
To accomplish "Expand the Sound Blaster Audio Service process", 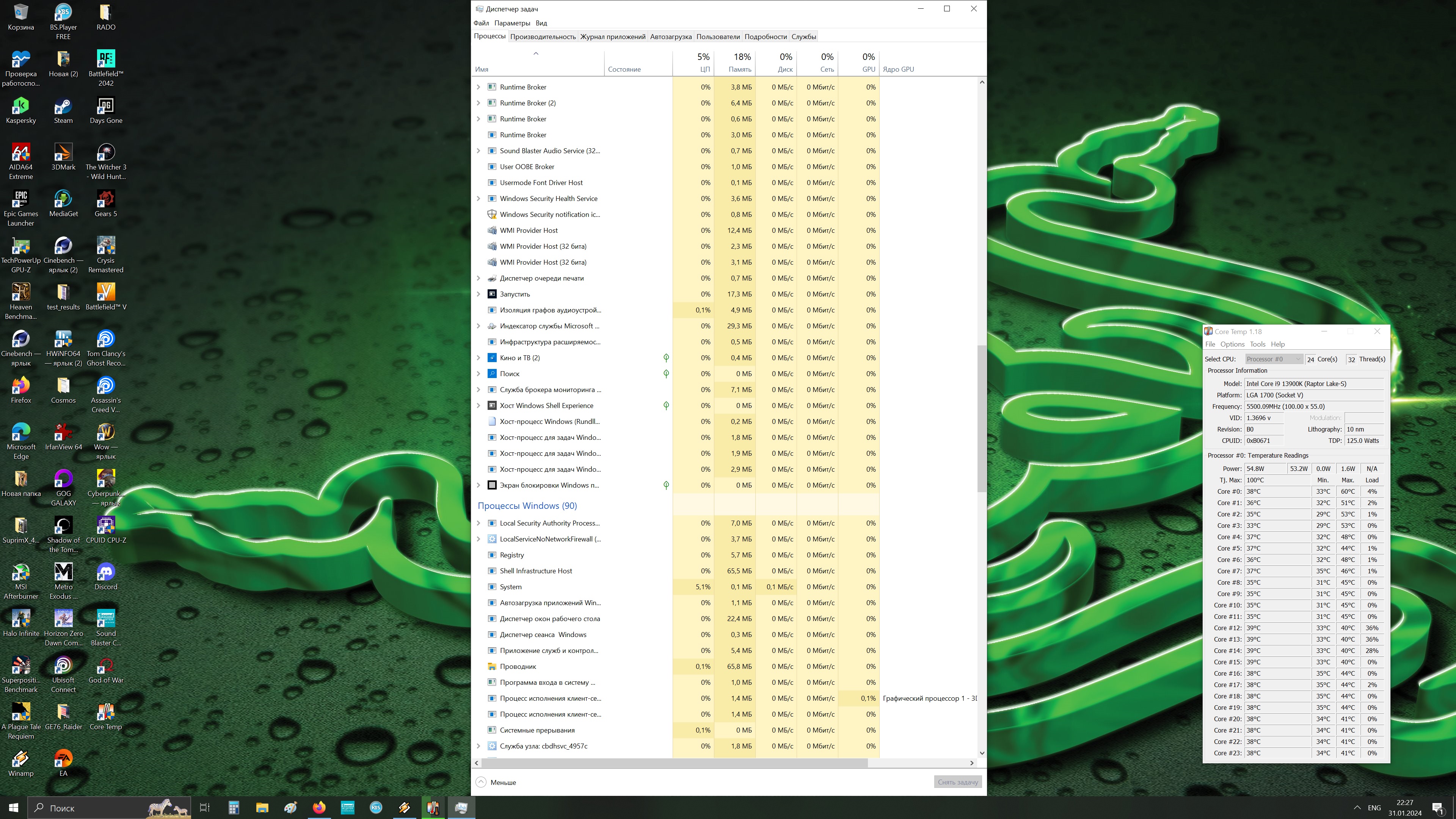I will coord(478,151).
